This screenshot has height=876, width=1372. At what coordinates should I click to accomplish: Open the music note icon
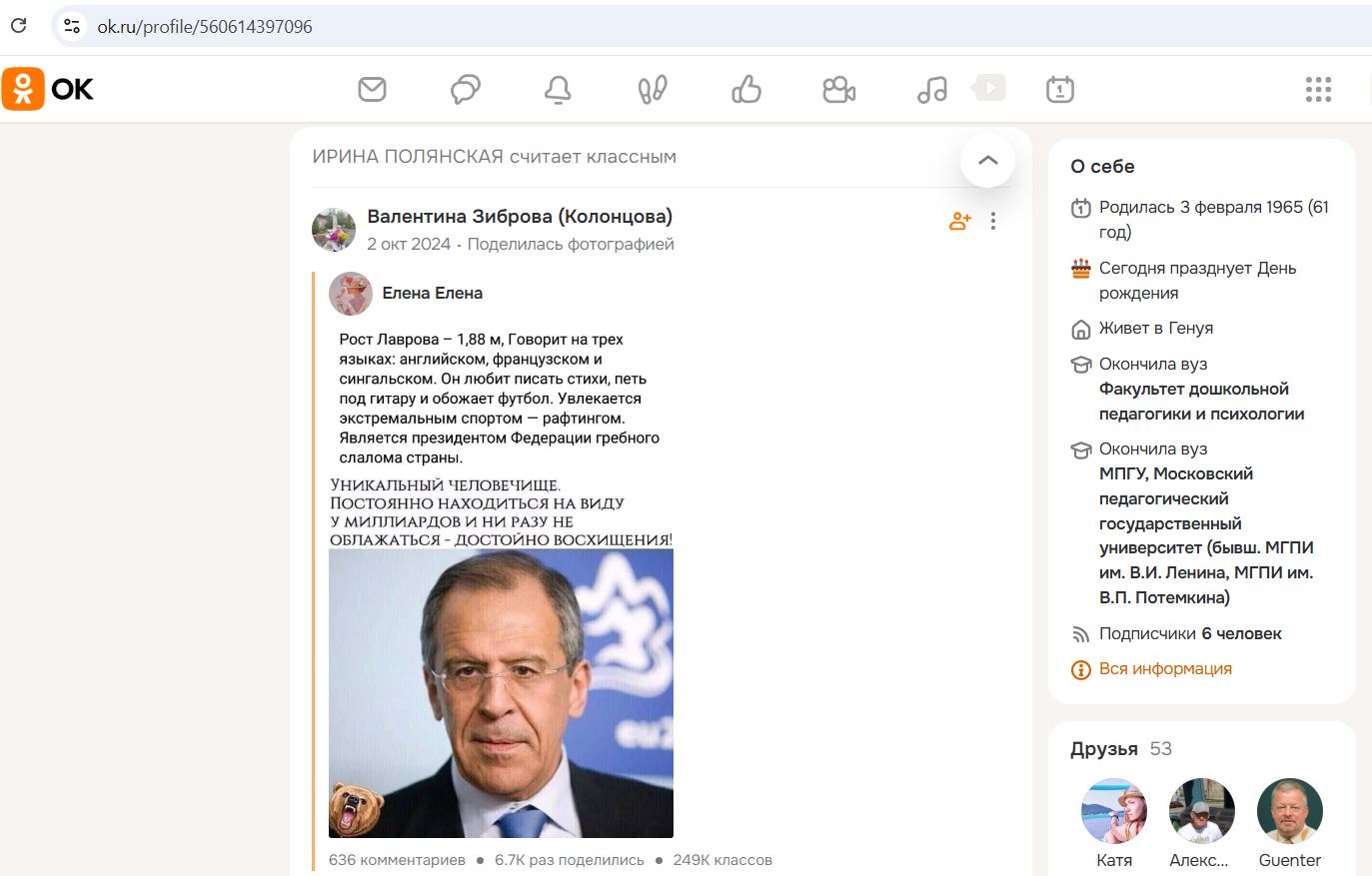[x=931, y=89]
